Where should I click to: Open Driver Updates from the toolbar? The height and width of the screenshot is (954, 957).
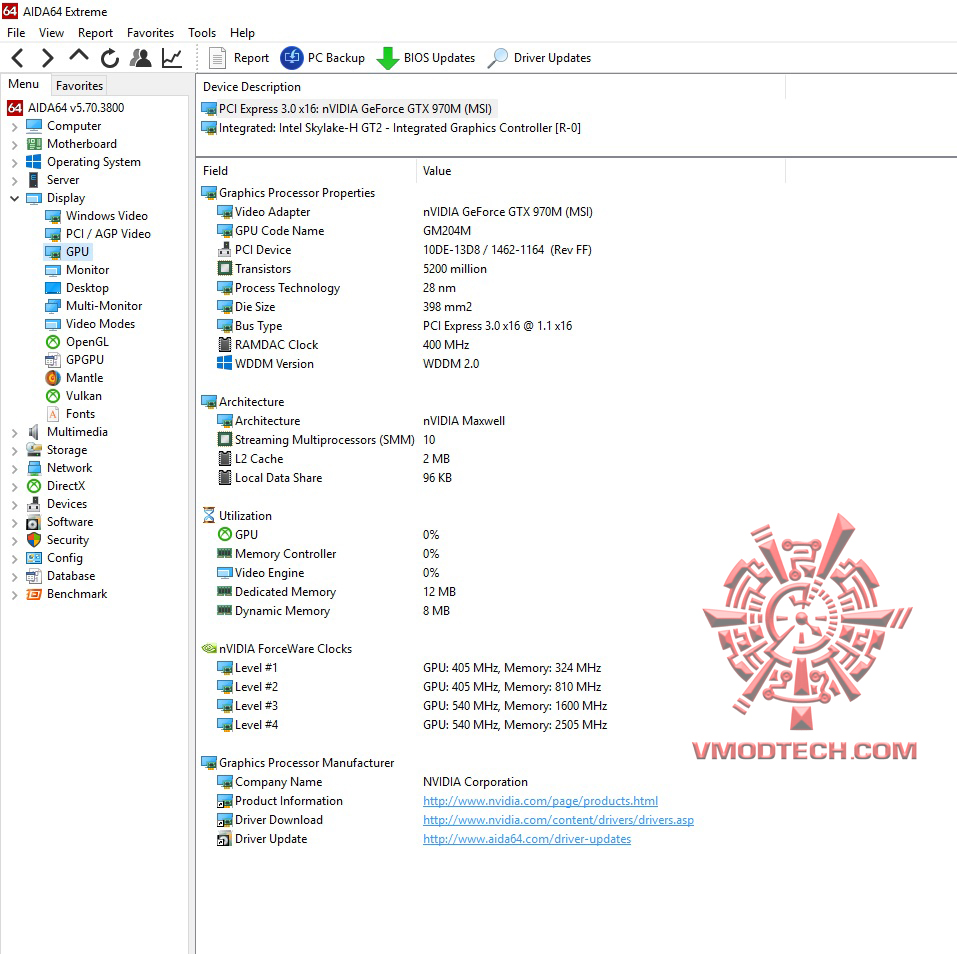540,58
